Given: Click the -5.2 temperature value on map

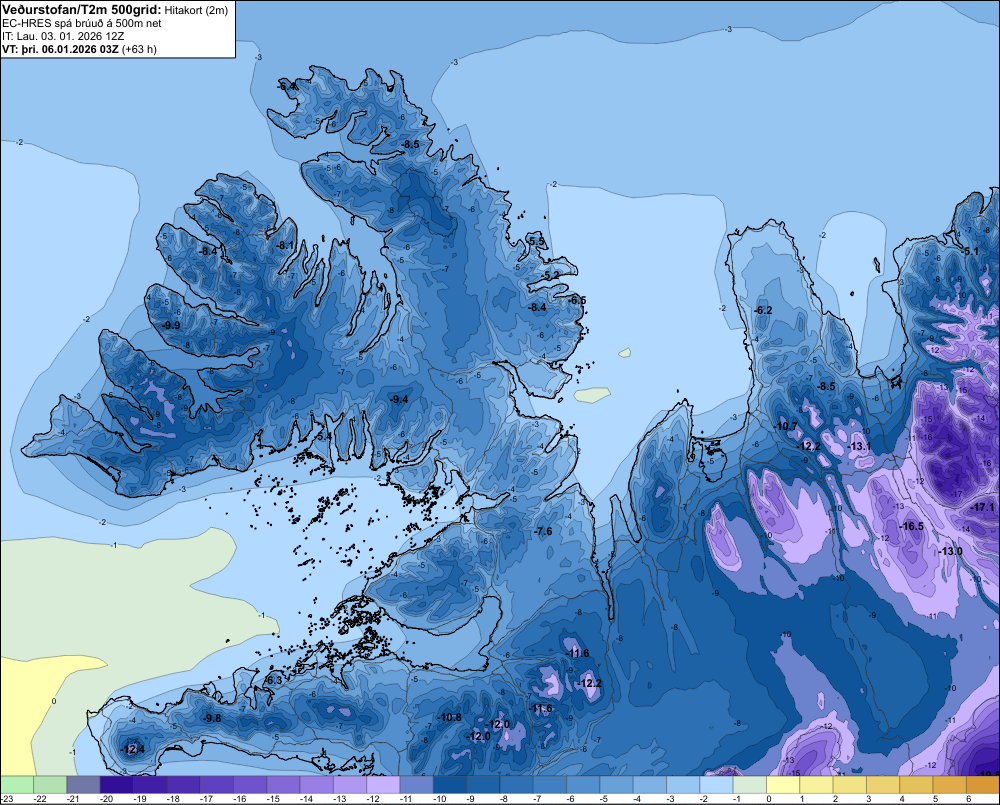Looking at the screenshot, I should (x=550, y=275).
